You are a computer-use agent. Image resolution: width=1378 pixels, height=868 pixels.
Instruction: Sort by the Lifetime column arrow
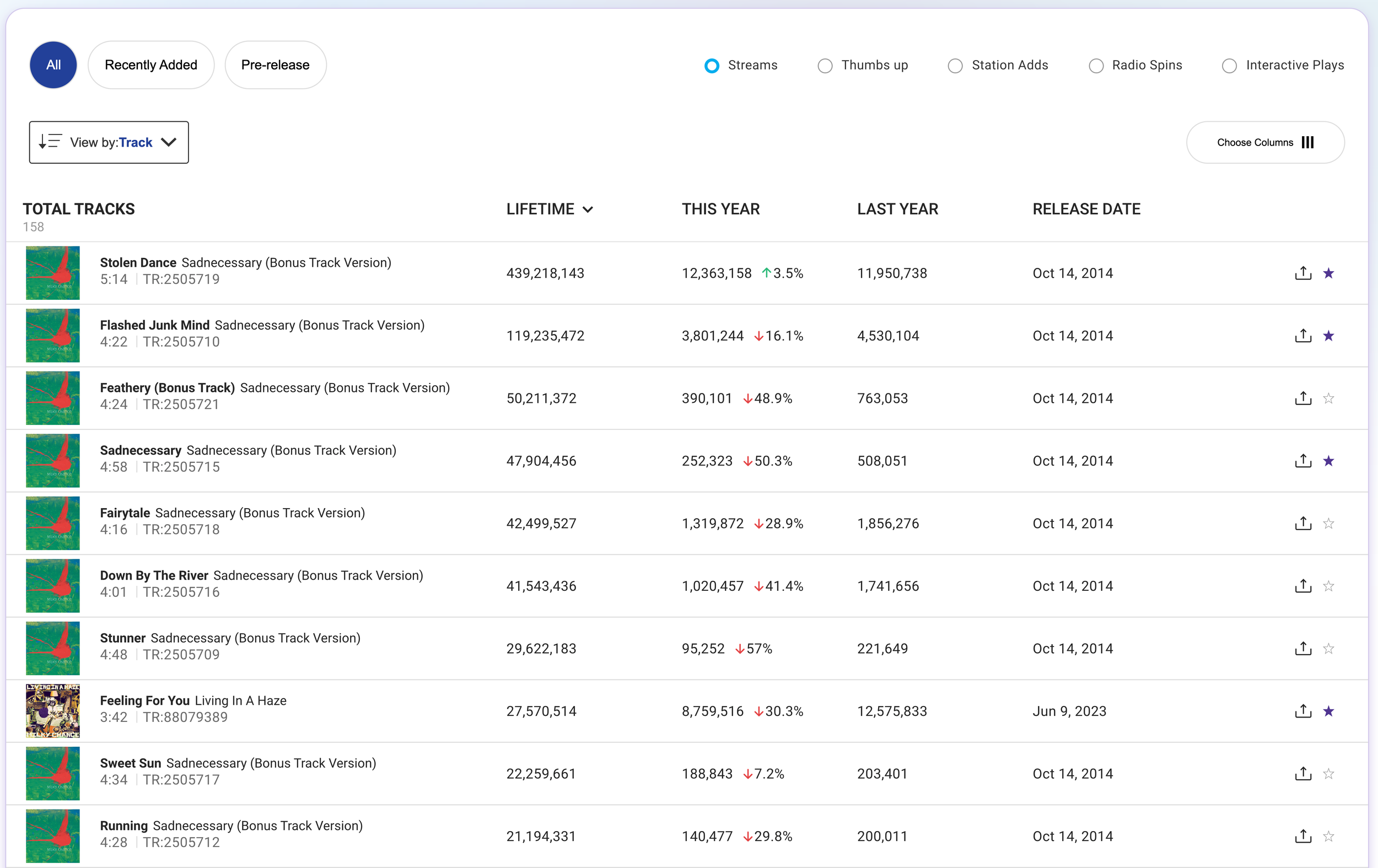[x=588, y=209]
